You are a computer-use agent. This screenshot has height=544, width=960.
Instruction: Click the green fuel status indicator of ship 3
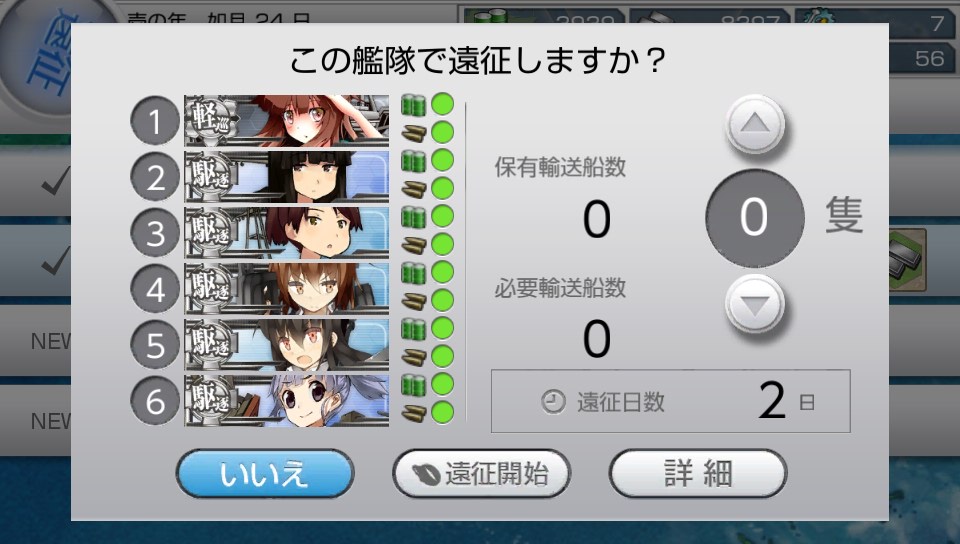443,217
